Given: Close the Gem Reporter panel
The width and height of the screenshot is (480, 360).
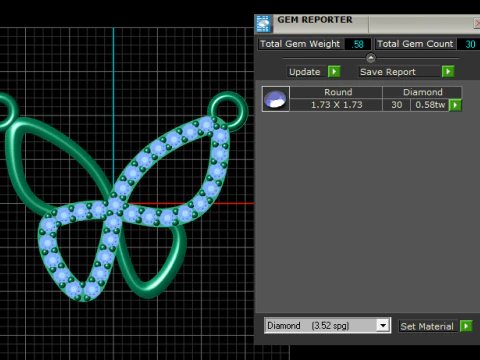Looking at the screenshot, I should (477, 23).
